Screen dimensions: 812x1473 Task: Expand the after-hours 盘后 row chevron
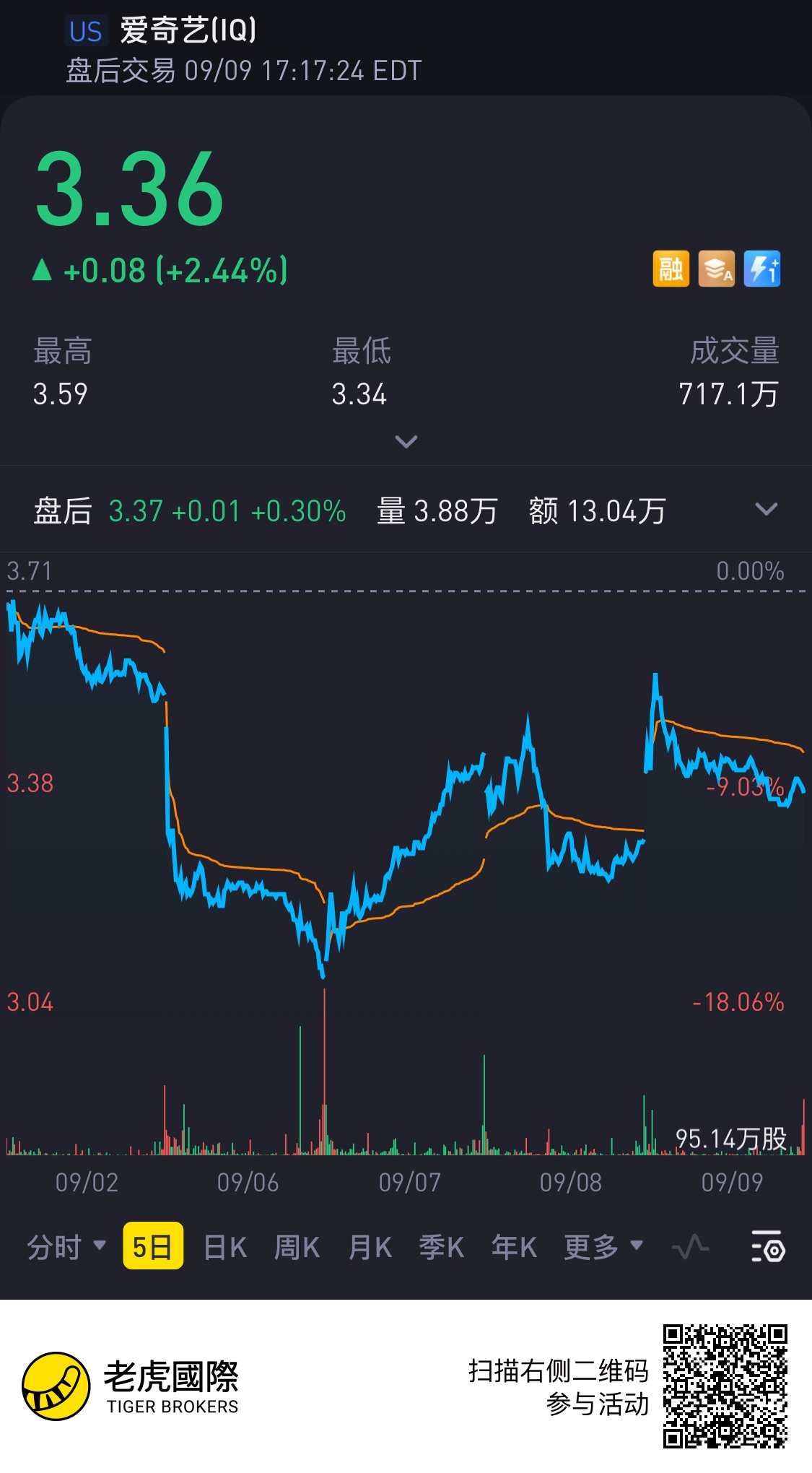pyautogui.click(x=766, y=510)
